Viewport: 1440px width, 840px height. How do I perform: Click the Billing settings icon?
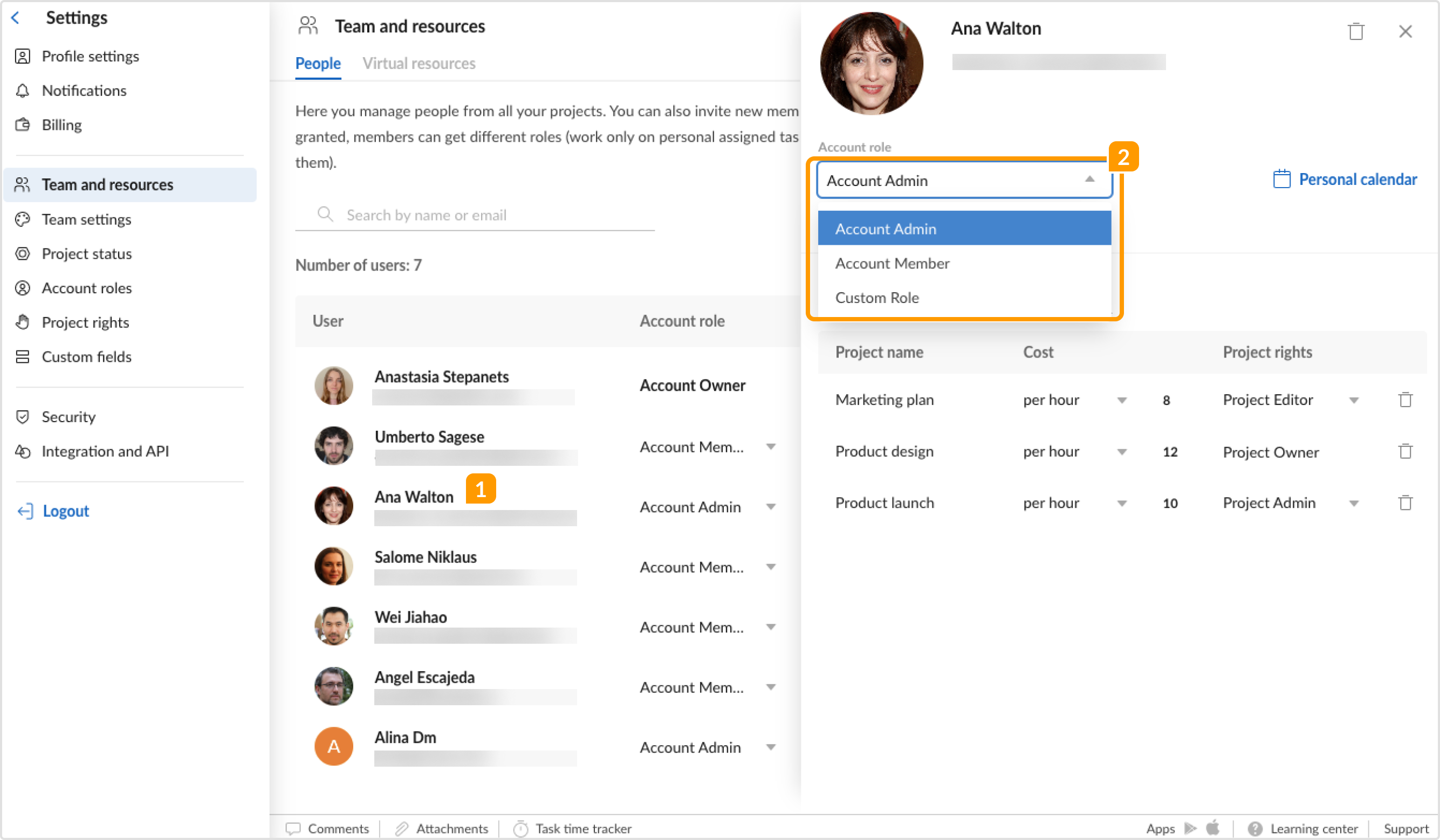pos(23,125)
